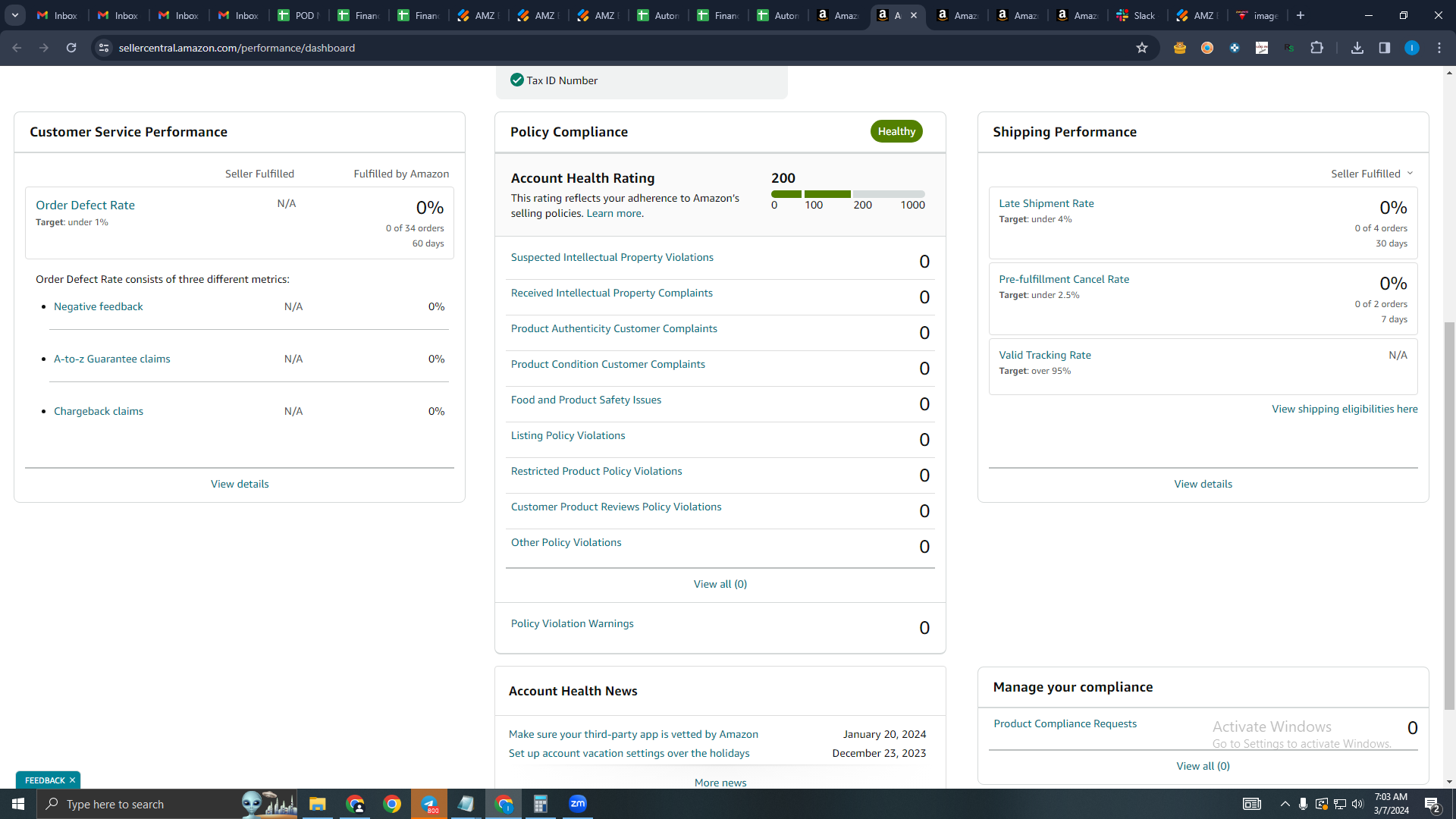This screenshot has width=1456, height=819.
Task: Close the active Amazon tab
Action: pos(914,15)
